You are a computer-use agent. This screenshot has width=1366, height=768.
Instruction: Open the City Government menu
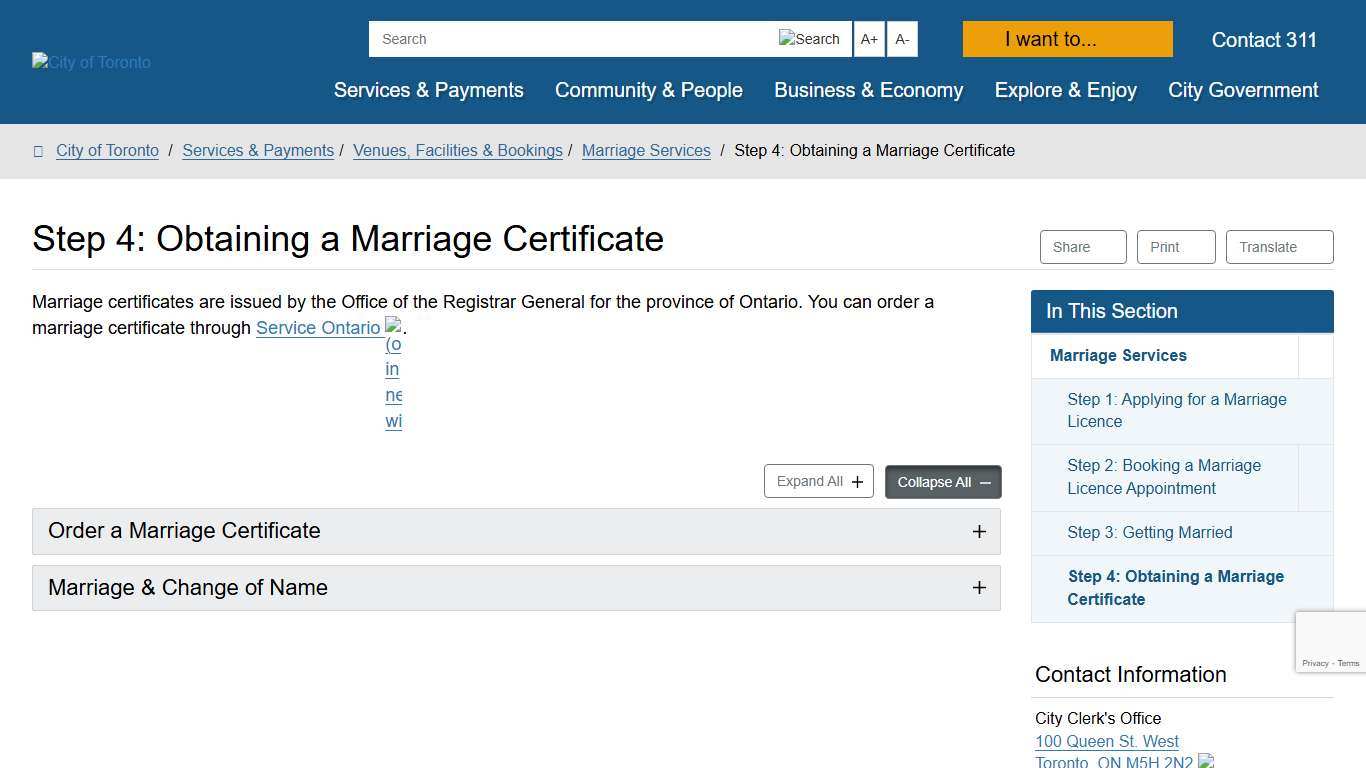(x=1242, y=90)
